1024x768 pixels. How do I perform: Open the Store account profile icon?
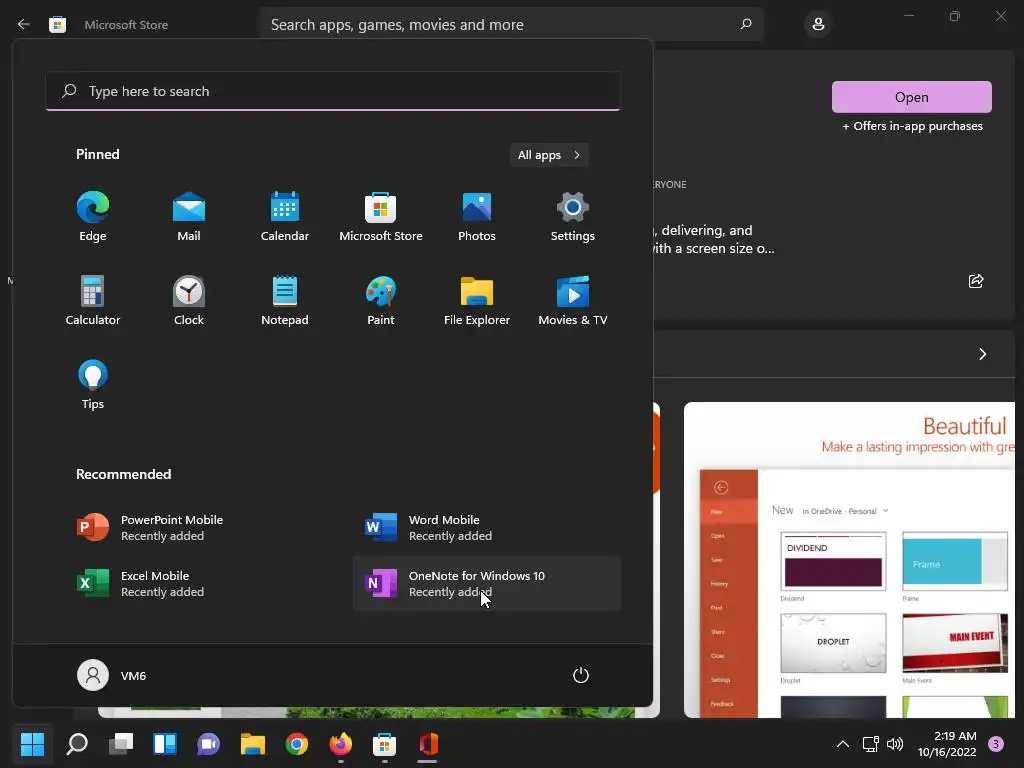tap(818, 24)
